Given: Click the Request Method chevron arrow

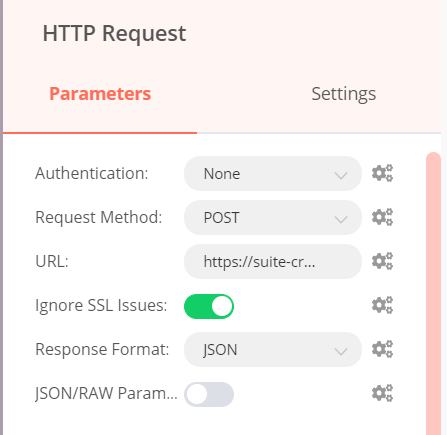Looking at the screenshot, I should tap(341, 219).
